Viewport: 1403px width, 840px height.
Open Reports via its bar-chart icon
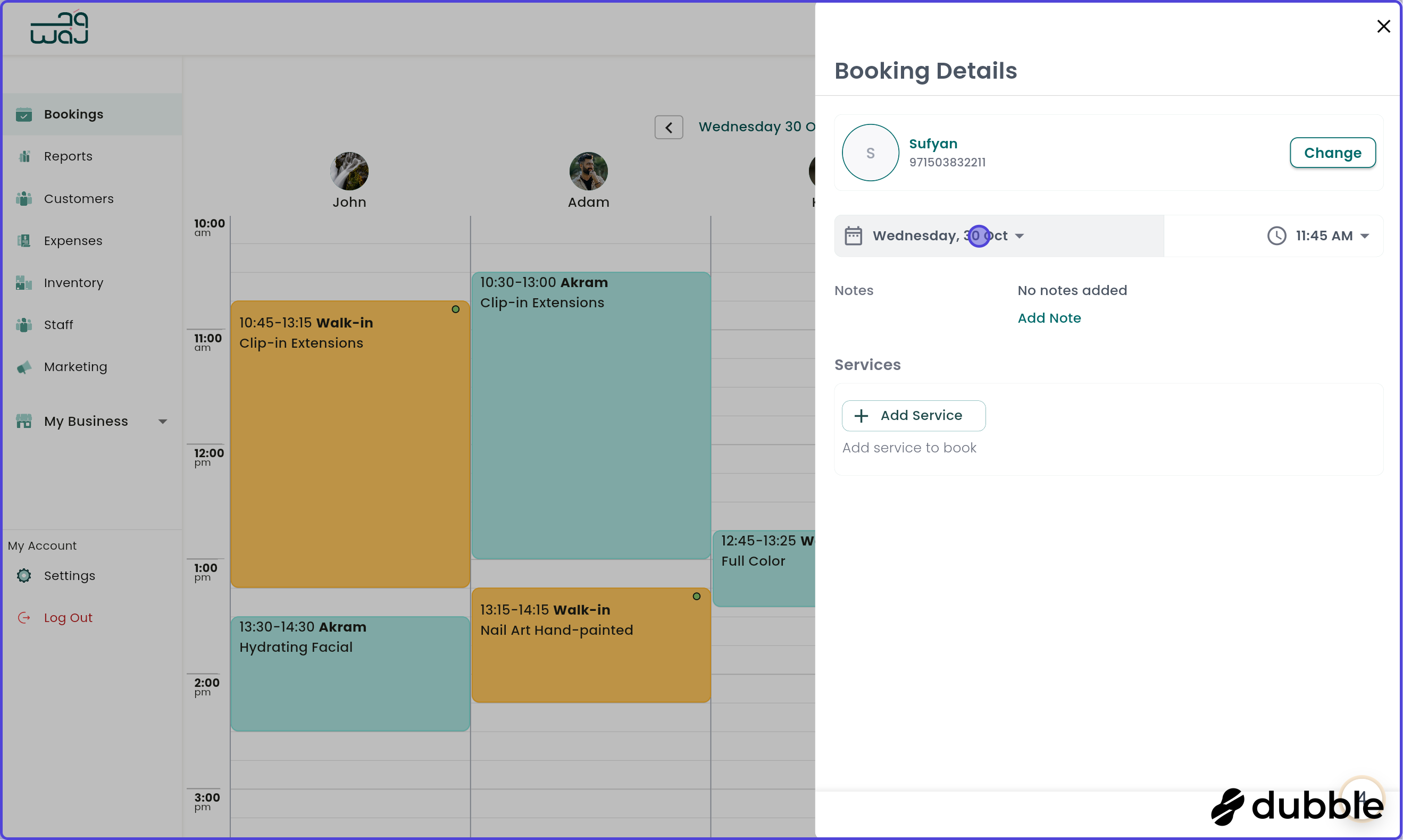[x=24, y=156]
